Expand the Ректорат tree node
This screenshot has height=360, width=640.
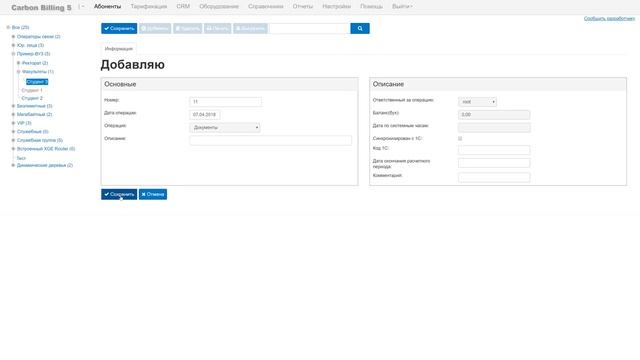point(19,63)
